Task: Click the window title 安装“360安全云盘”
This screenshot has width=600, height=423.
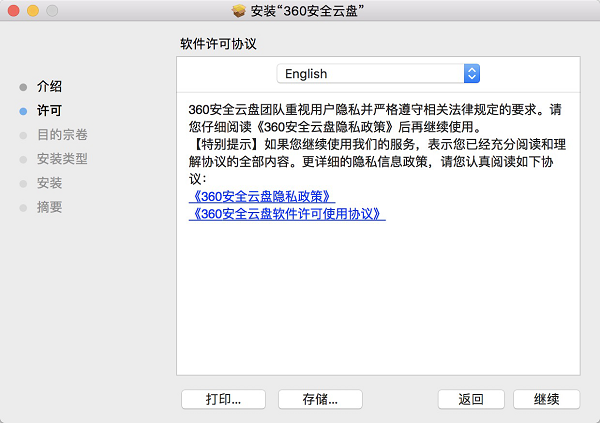Action: point(307,11)
